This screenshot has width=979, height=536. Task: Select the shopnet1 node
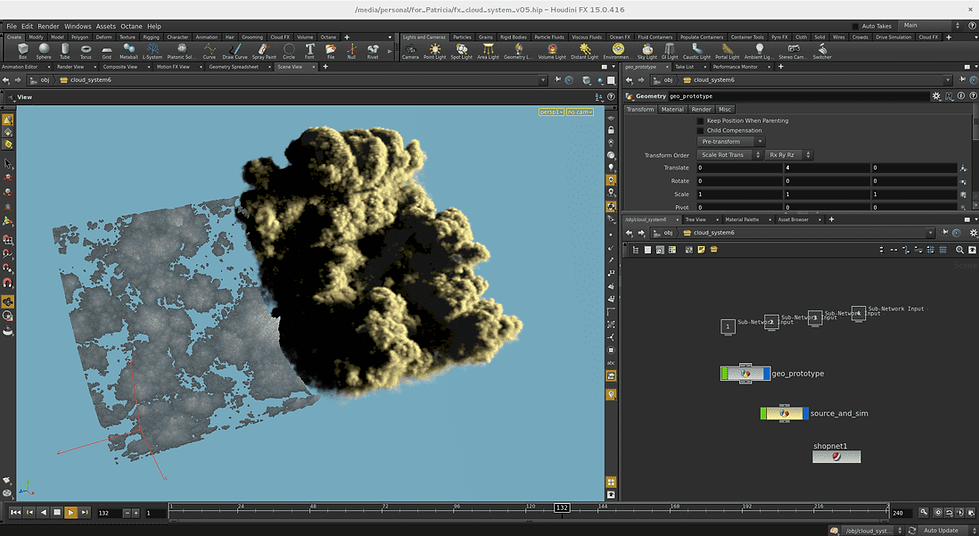point(836,457)
